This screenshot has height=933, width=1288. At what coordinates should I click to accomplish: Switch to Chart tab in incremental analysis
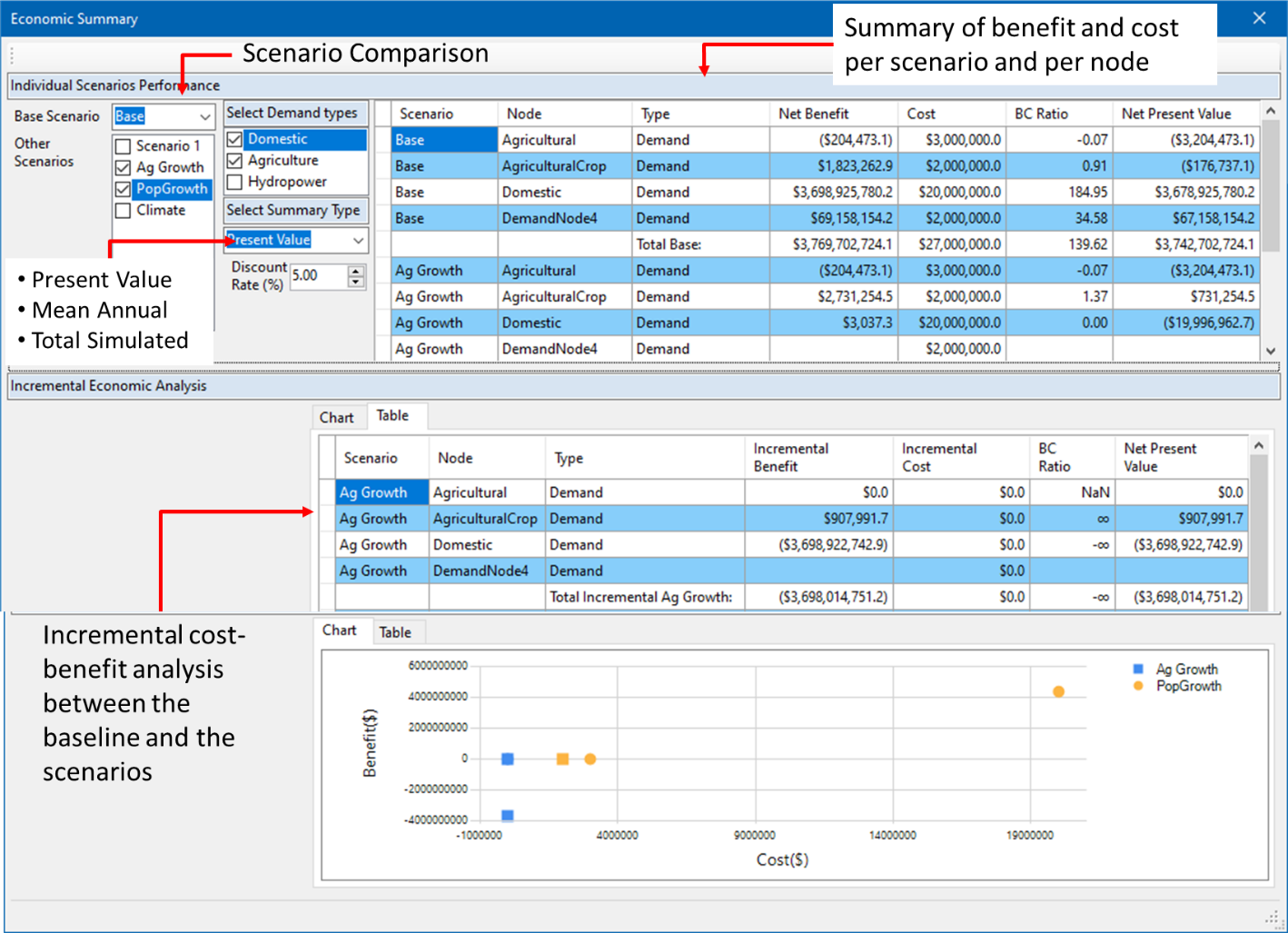coord(336,418)
